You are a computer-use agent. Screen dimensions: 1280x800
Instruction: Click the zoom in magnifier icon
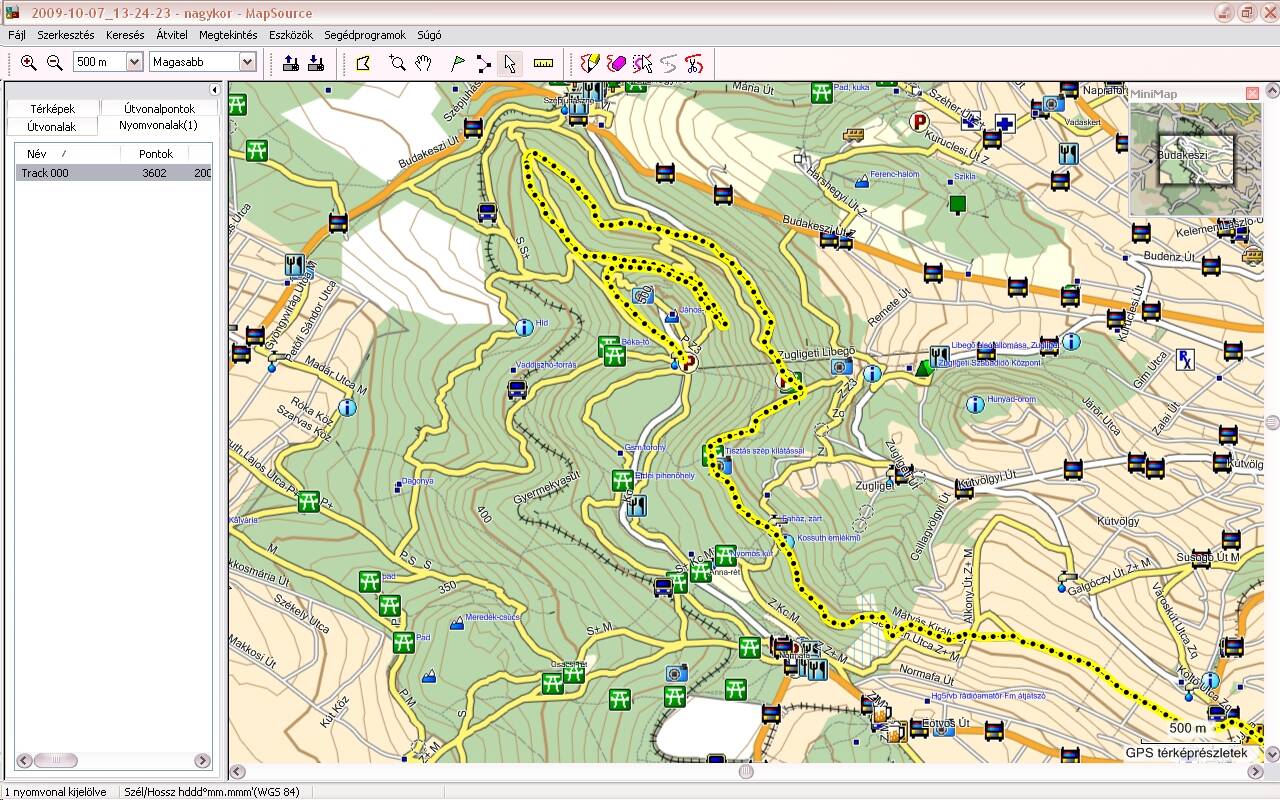28,63
